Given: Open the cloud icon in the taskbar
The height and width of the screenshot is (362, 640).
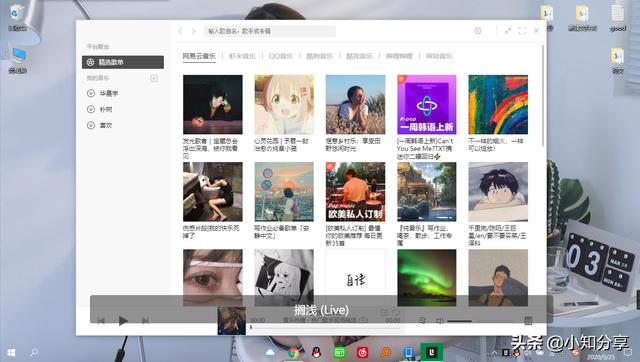Looking at the screenshot, I should click(270, 352).
